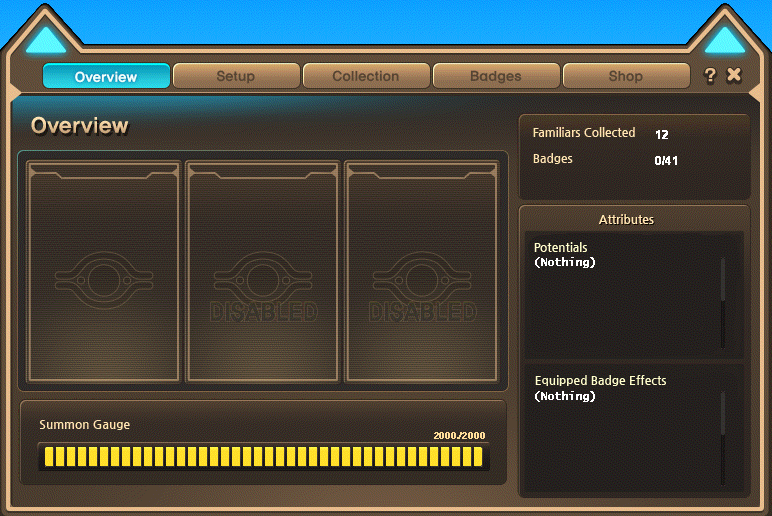Click the 2000/2000 gauge value
Viewport: 772px width, 516px height.
459,435
